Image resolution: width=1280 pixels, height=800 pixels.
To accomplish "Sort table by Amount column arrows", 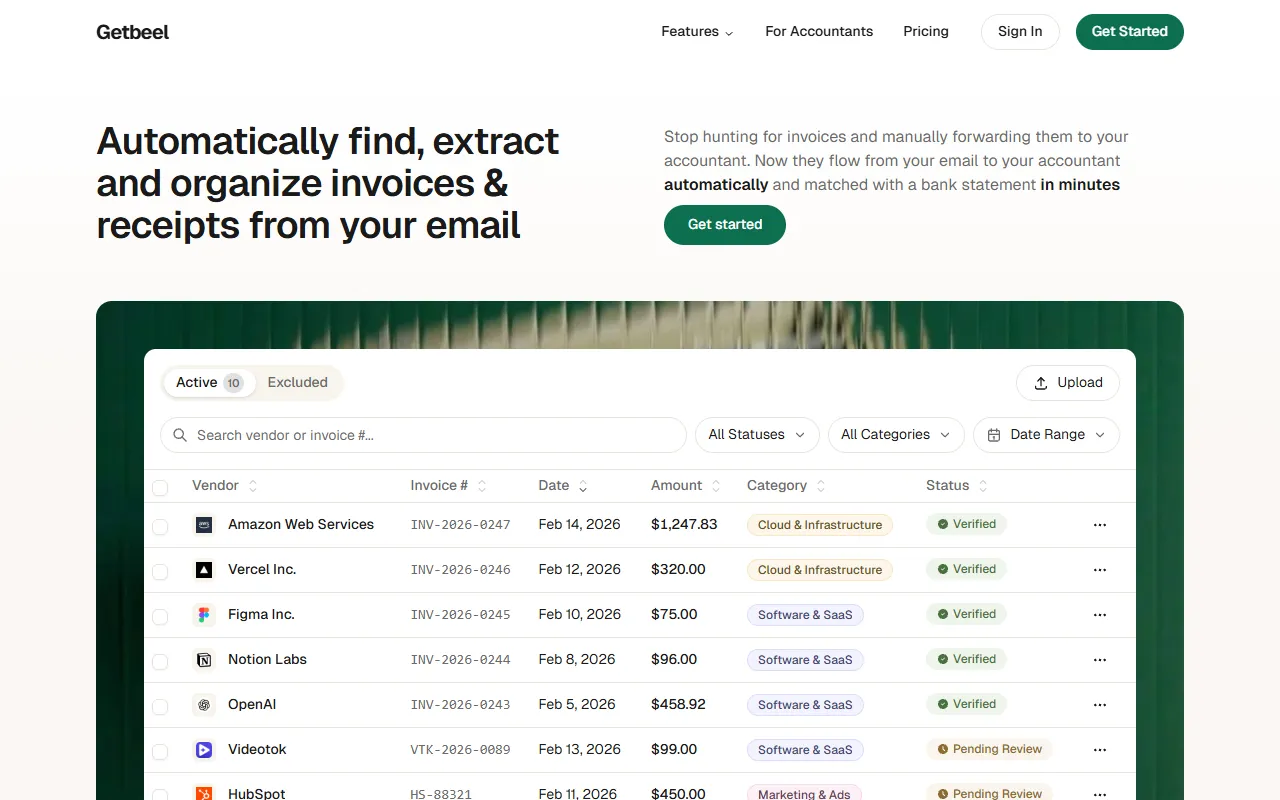I will pyautogui.click(x=715, y=486).
